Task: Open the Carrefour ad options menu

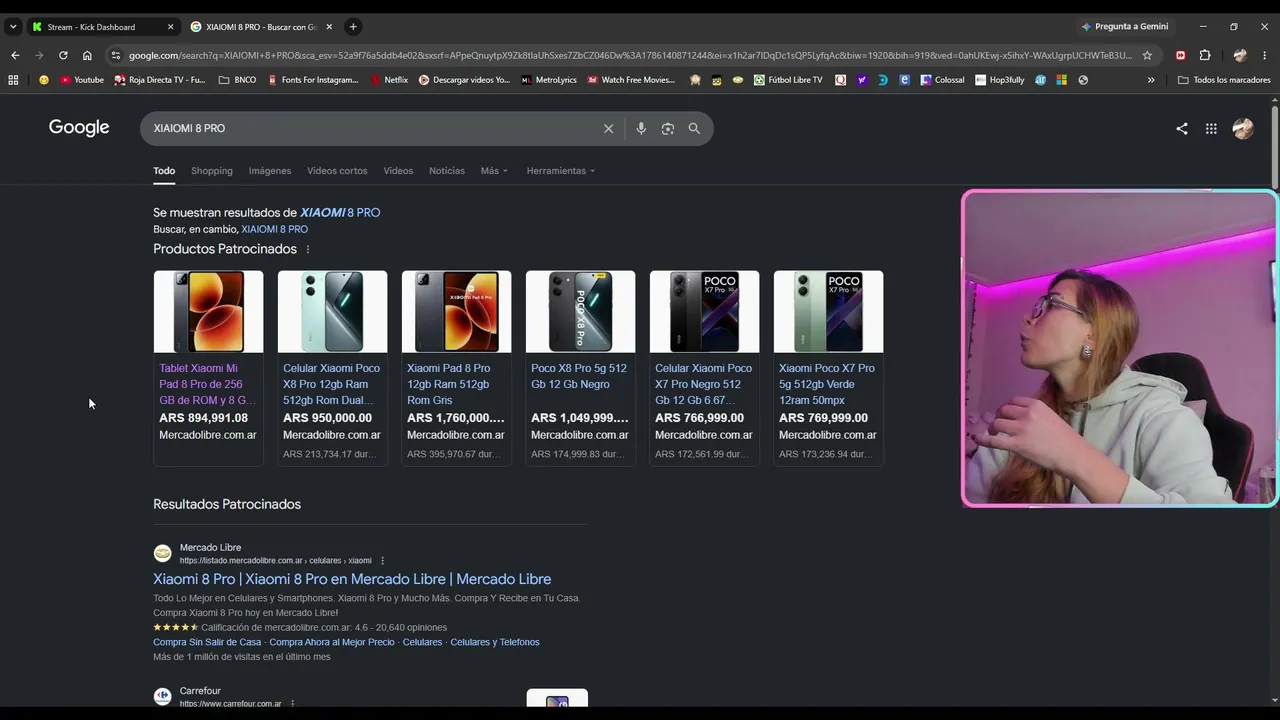Action: [292, 704]
